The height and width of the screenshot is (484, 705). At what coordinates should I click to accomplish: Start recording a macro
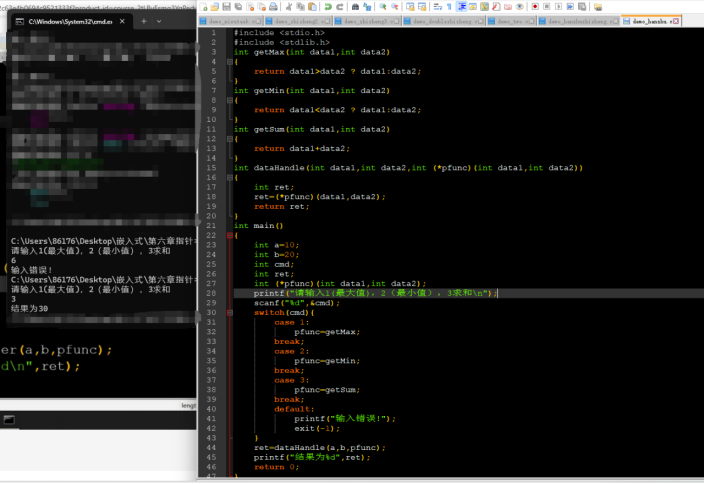(x=535, y=7)
